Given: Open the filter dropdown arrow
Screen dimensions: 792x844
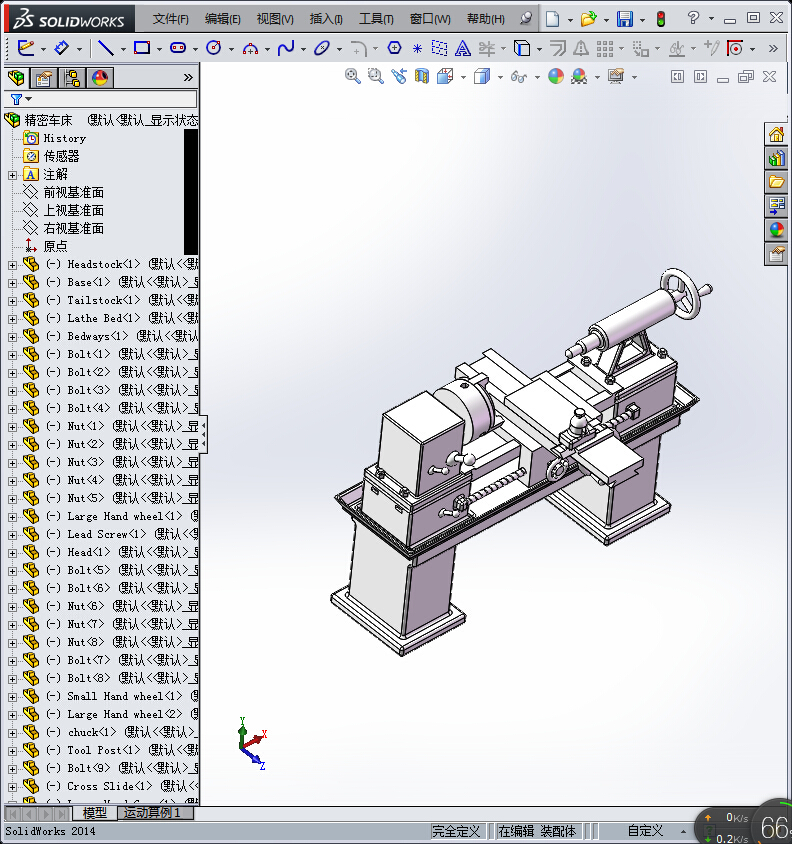Looking at the screenshot, I should [29, 99].
